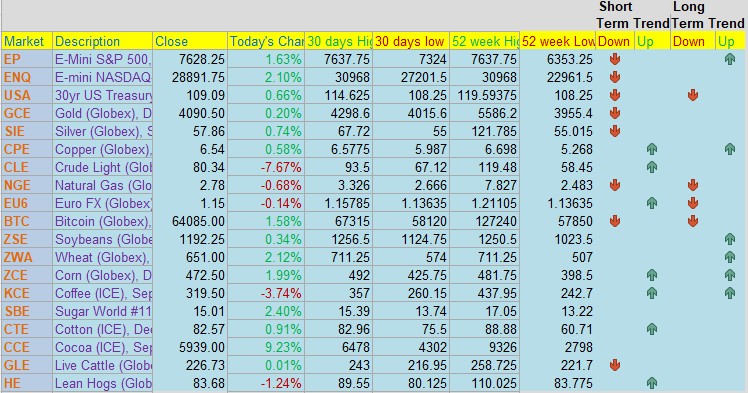748x393 pixels.
Task: Click the short-term down arrow in BTC row
Action: coord(615,221)
